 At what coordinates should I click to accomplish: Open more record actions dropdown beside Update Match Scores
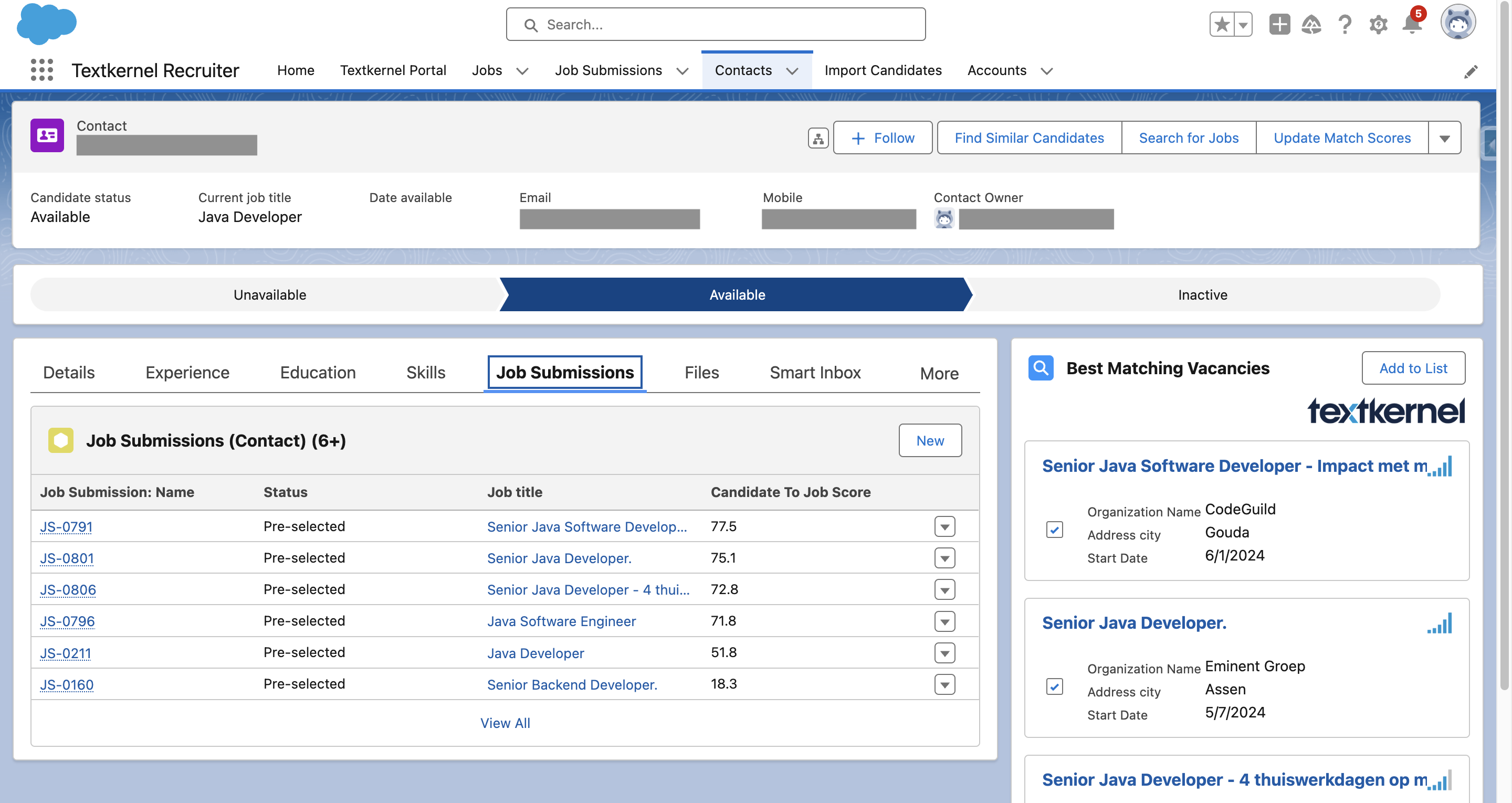[1444, 138]
